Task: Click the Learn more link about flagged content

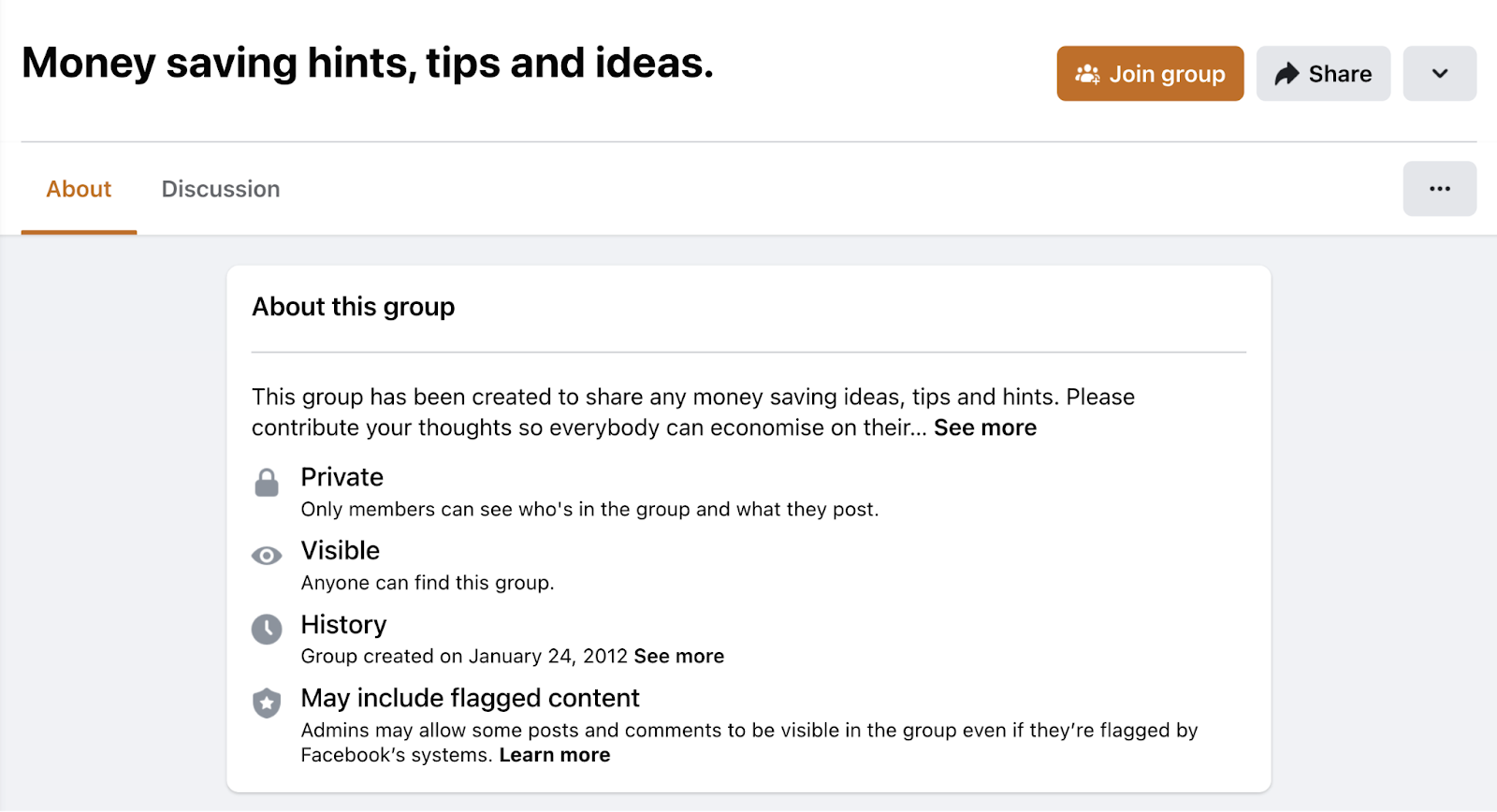Action: [x=554, y=754]
